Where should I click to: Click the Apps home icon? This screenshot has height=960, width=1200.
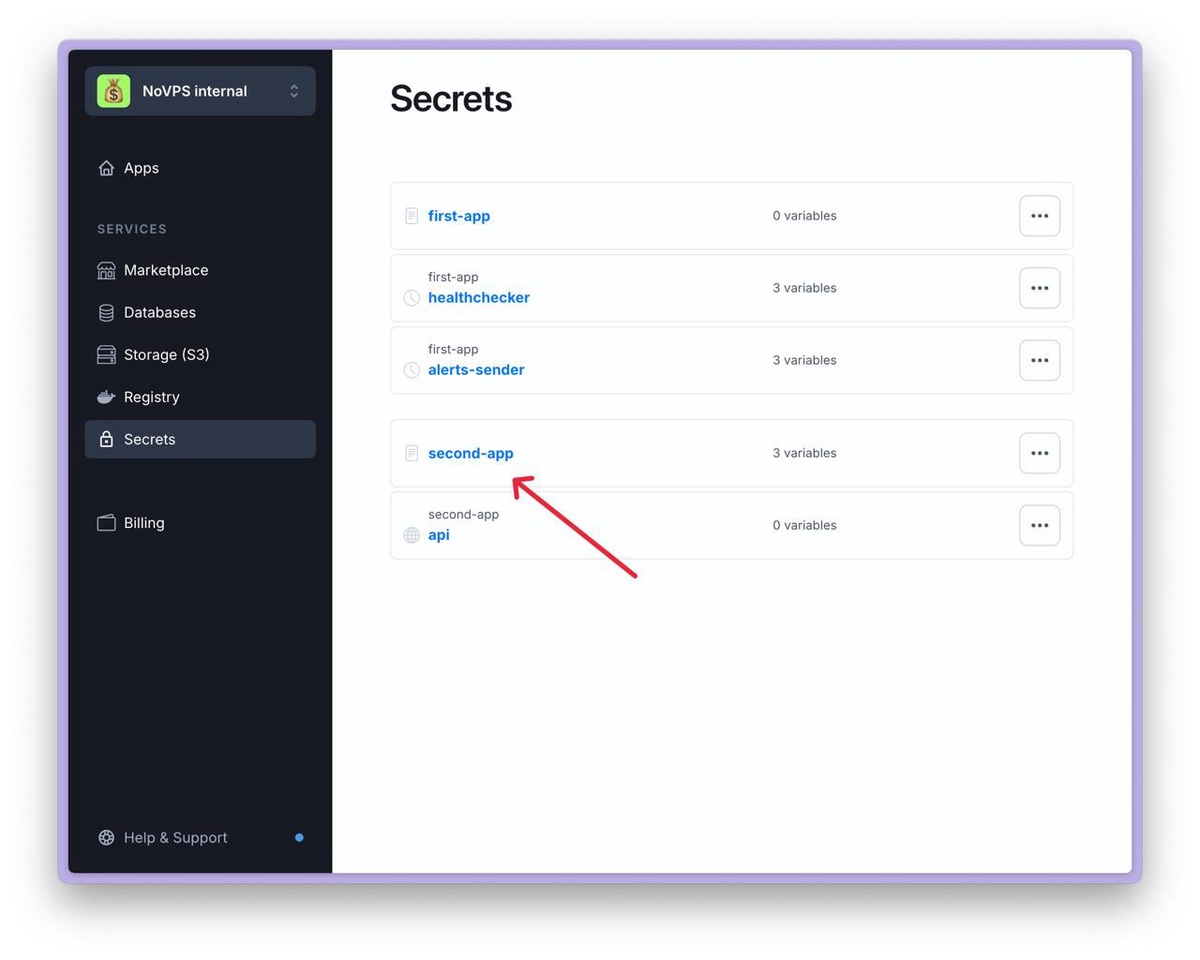pos(106,168)
